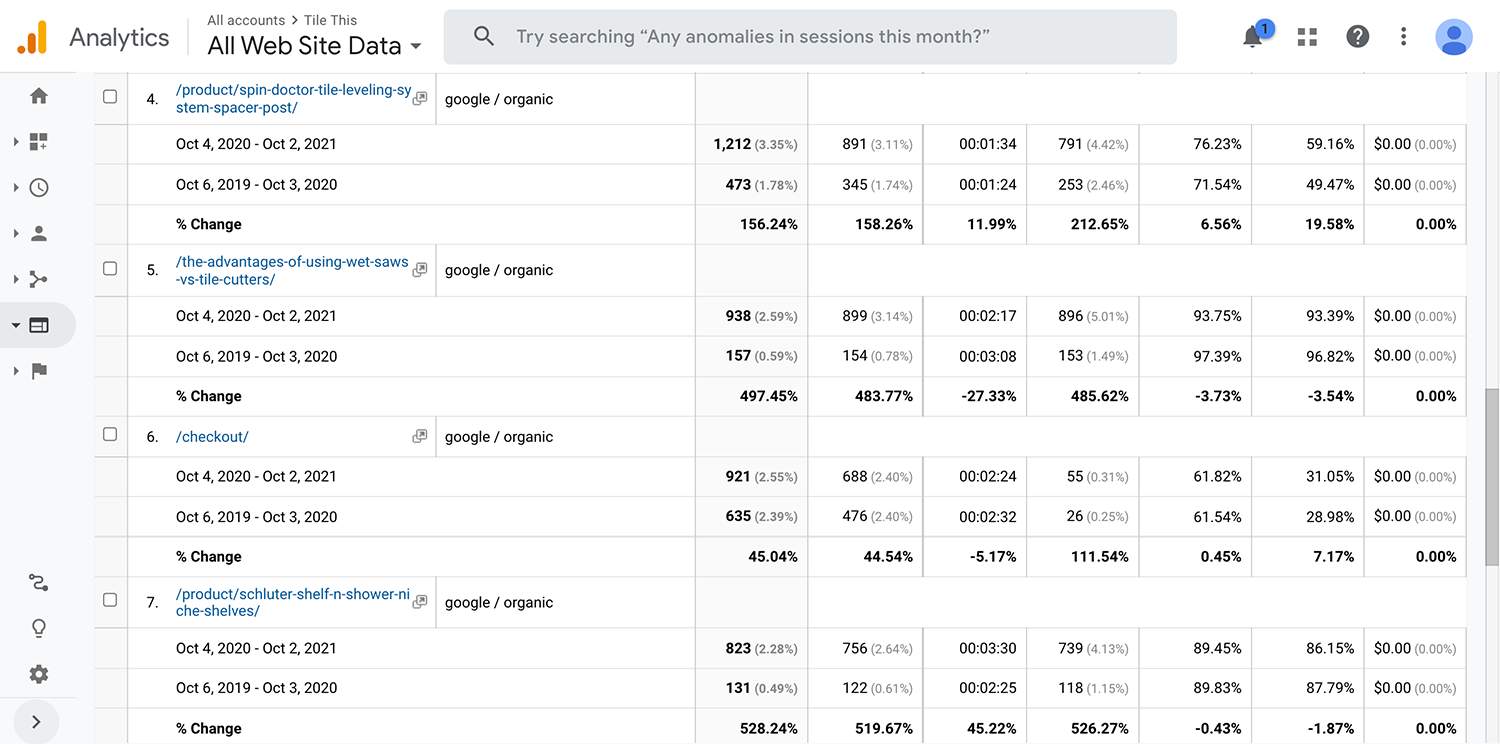Tick the row 7 schluter-shelf checkbox

click(110, 601)
